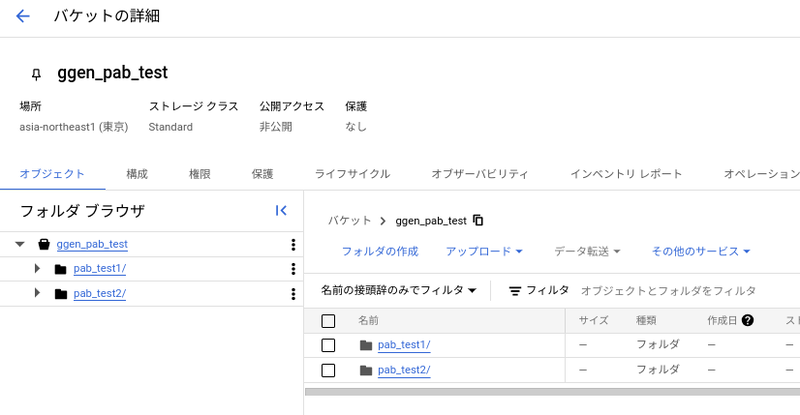Copy the bucket name ggen_pab_test to the clipboard
Image resolution: width=800 pixels, height=415 pixels.
tap(478, 220)
